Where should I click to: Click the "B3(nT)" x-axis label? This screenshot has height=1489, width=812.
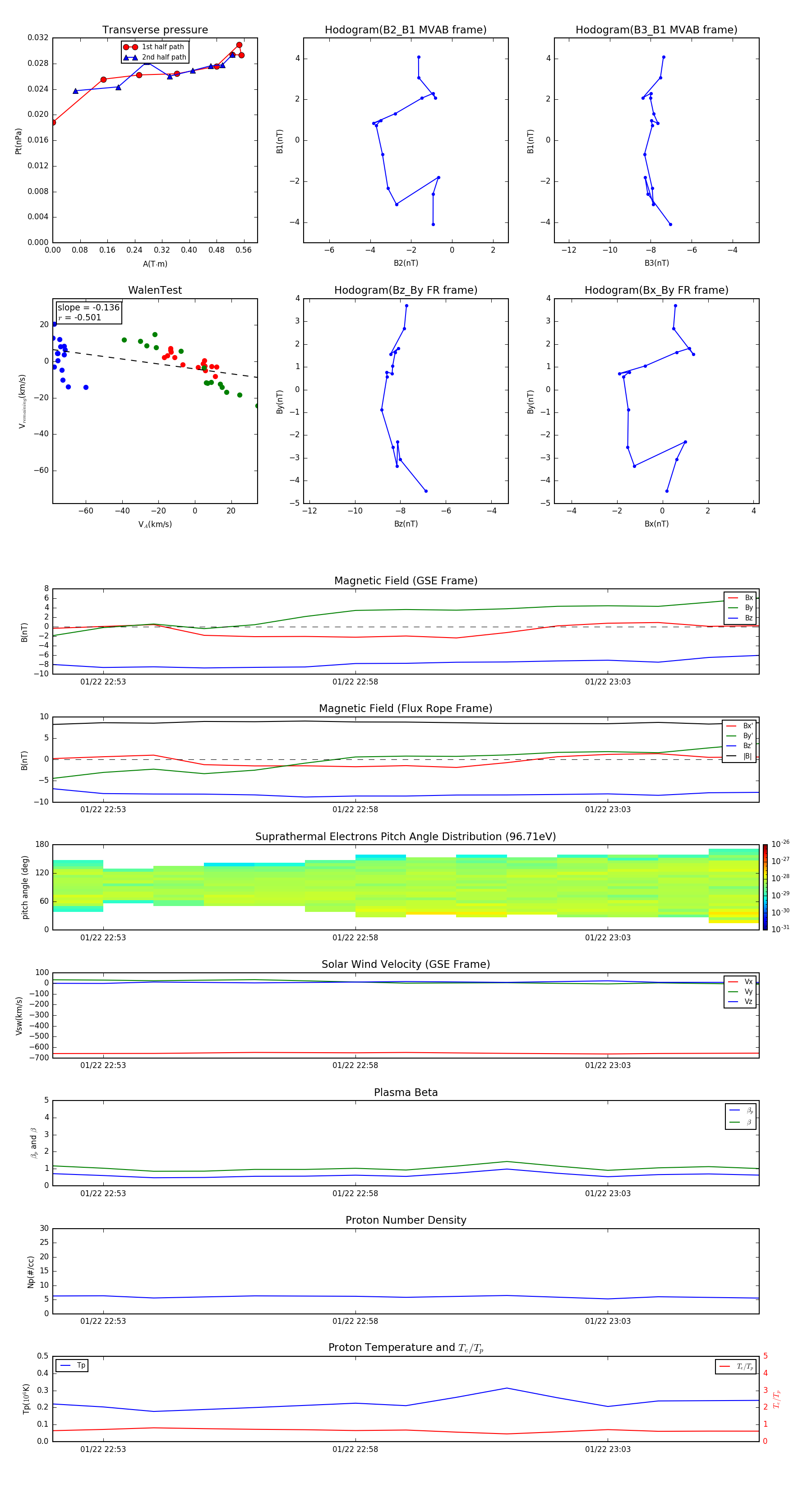[x=656, y=263]
